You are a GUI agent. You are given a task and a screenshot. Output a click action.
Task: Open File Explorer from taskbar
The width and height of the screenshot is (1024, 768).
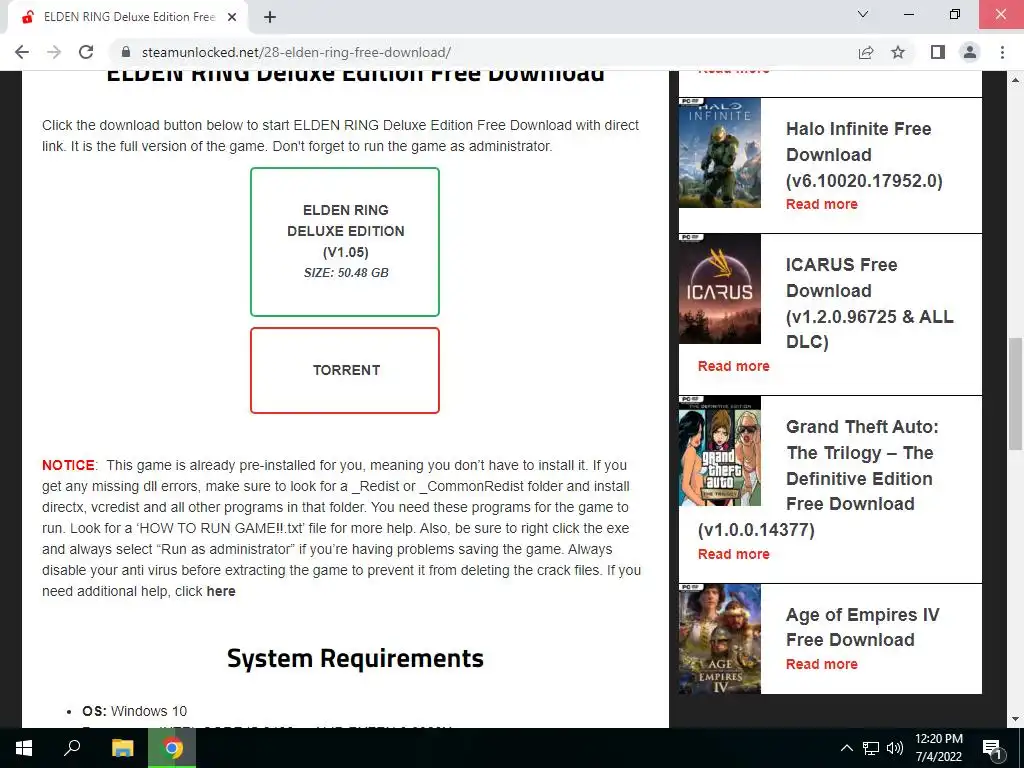pos(122,748)
